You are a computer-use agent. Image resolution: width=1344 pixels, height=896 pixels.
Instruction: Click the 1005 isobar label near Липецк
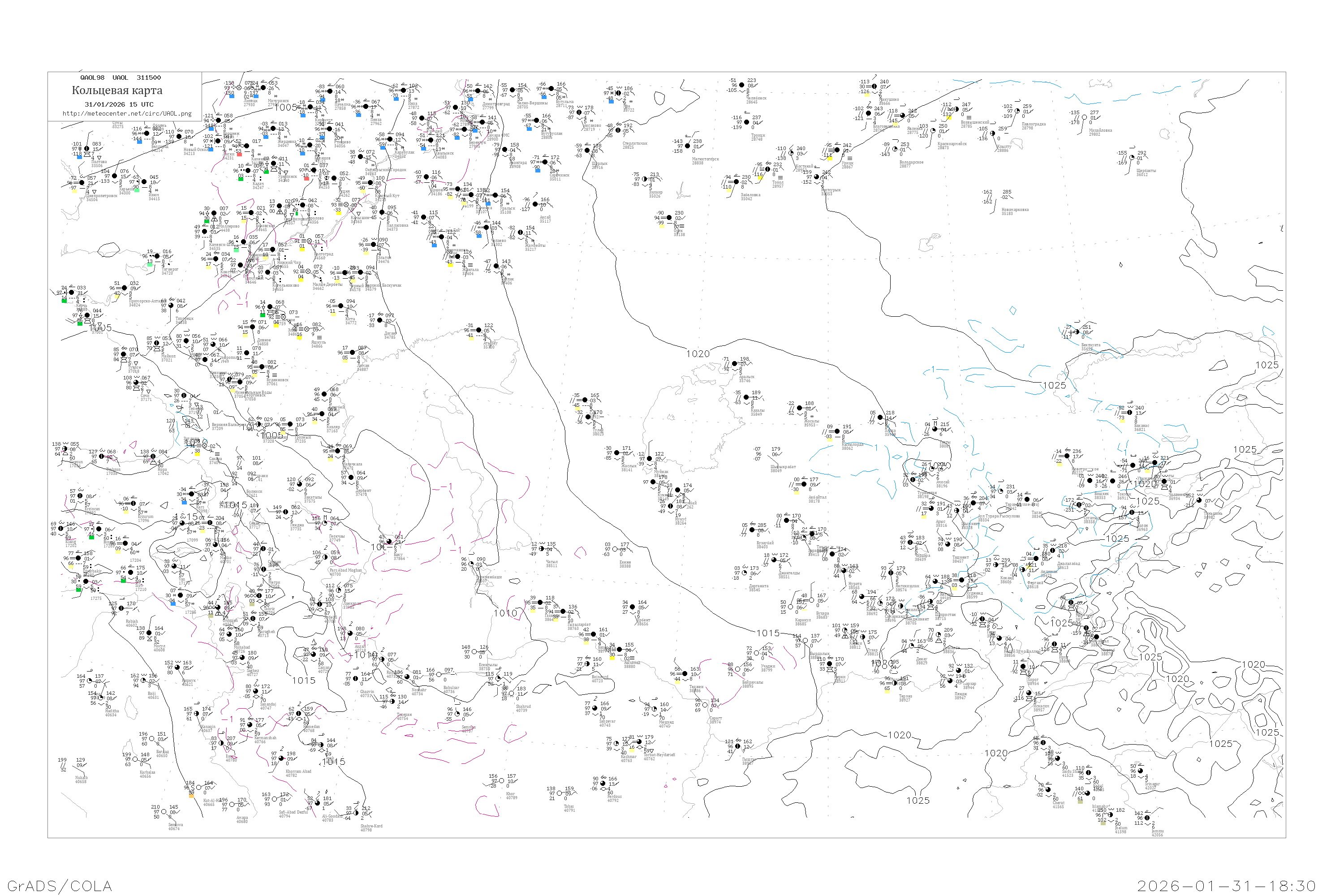286,108
